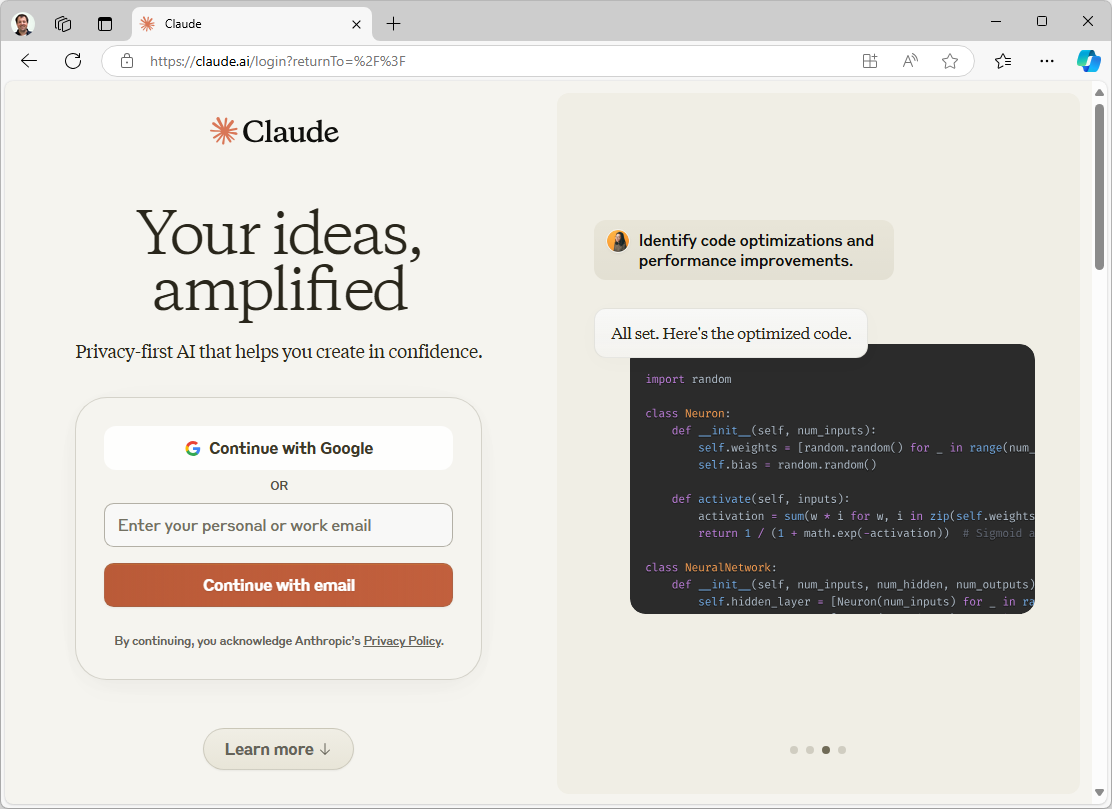Select the first carousel dot

point(794,749)
